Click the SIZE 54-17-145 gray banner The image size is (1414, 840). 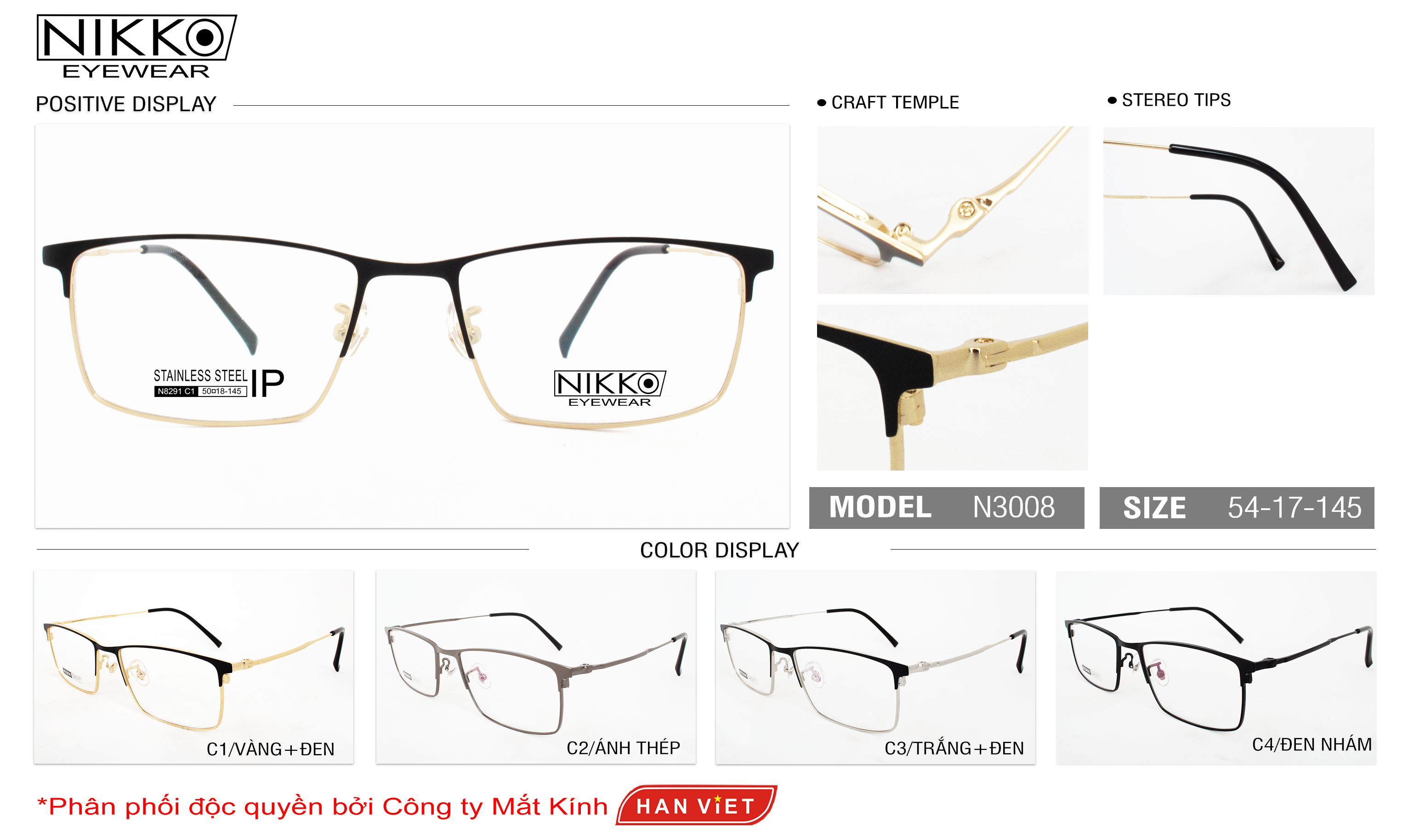(1237, 508)
